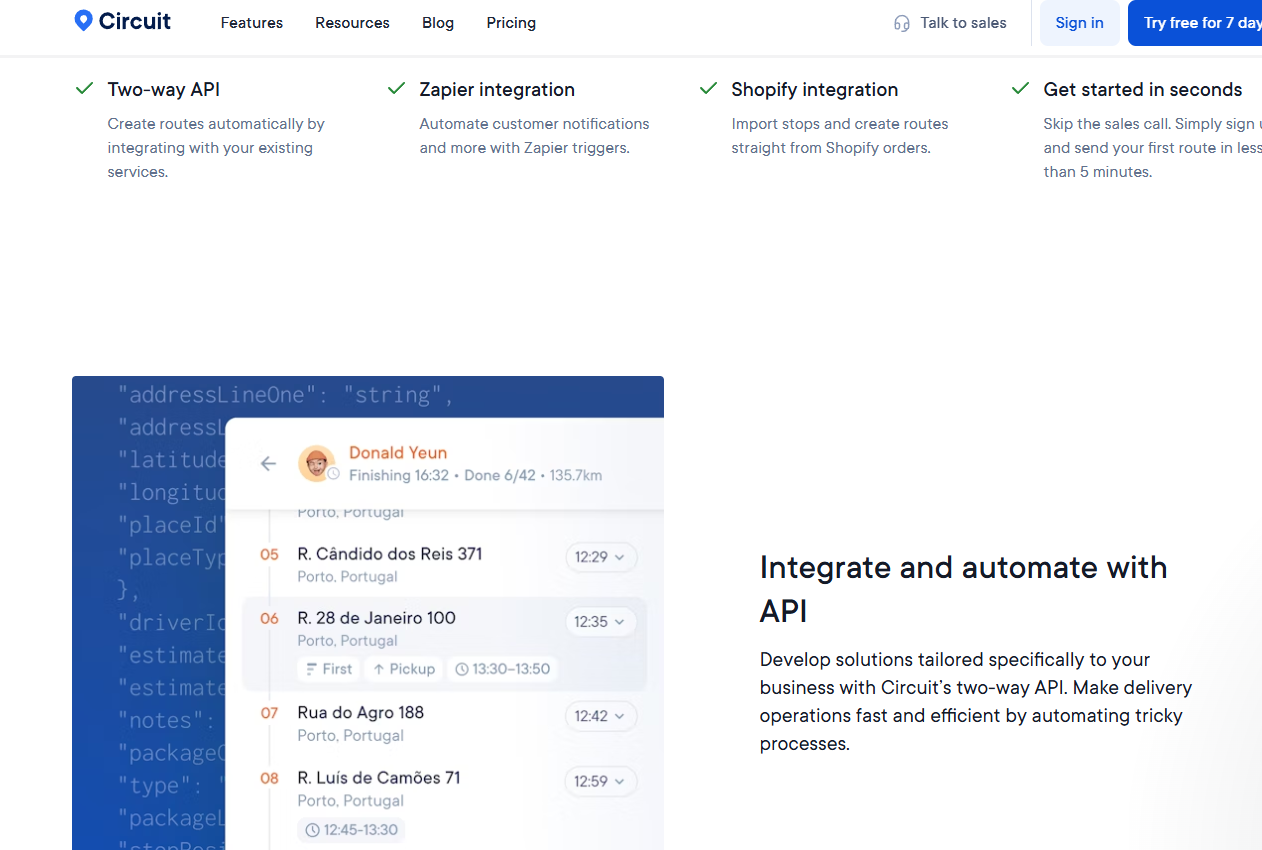Expand the 12:35 time dropdown
The width and height of the screenshot is (1262, 850).
coord(601,622)
